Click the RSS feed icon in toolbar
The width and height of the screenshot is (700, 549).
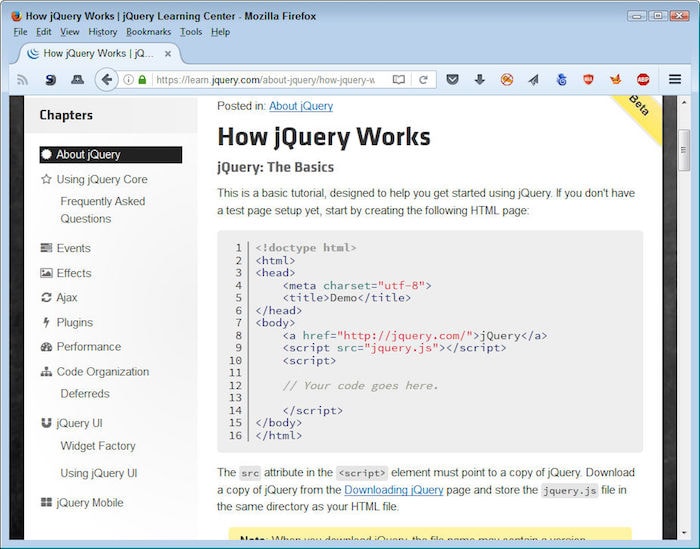(22, 80)
